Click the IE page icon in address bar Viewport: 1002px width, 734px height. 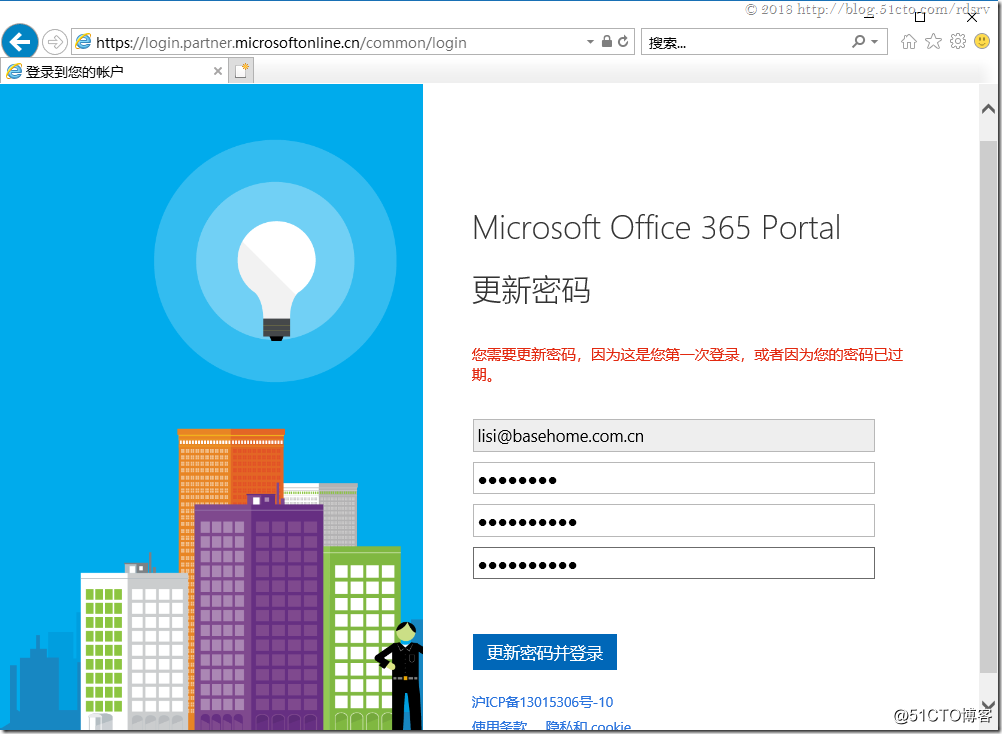84,42
